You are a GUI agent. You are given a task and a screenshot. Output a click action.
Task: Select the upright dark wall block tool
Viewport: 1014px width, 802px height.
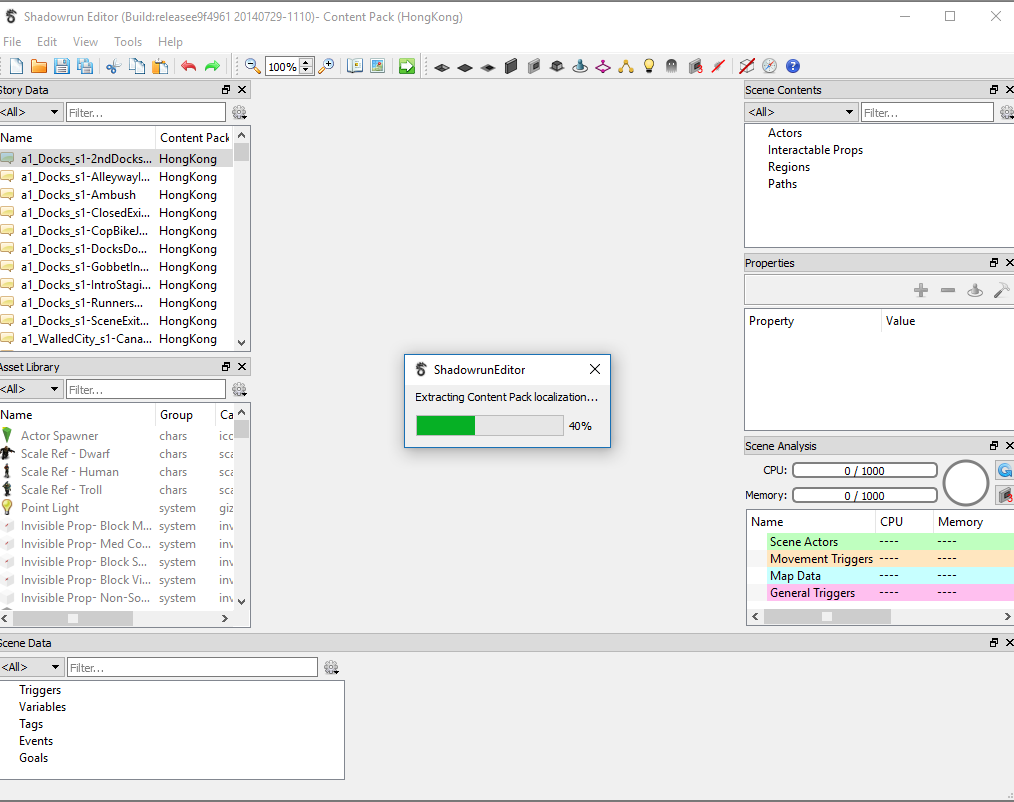[x=511, y=66]
